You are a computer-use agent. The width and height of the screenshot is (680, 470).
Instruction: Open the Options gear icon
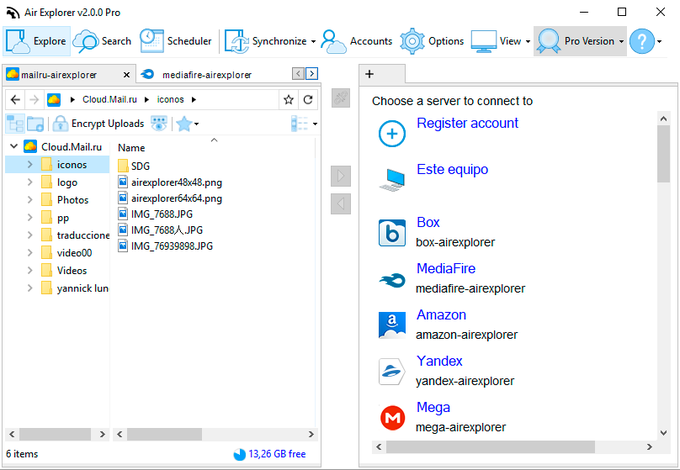(x=412, y=41)
